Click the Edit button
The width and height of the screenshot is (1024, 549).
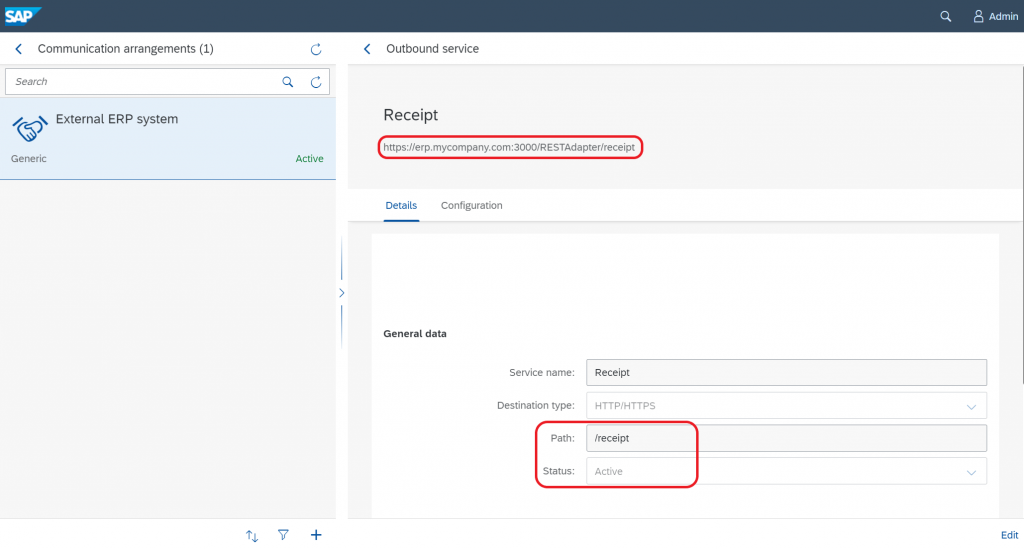(x=1009, y=535)
